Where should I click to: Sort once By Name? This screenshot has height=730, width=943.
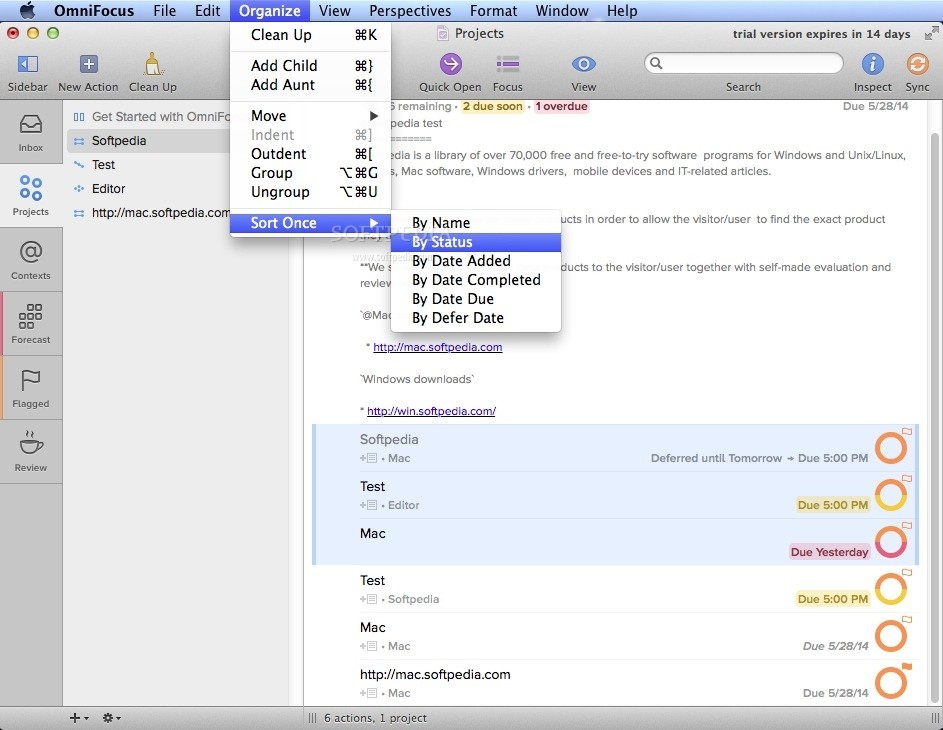(x=476, y=223)
